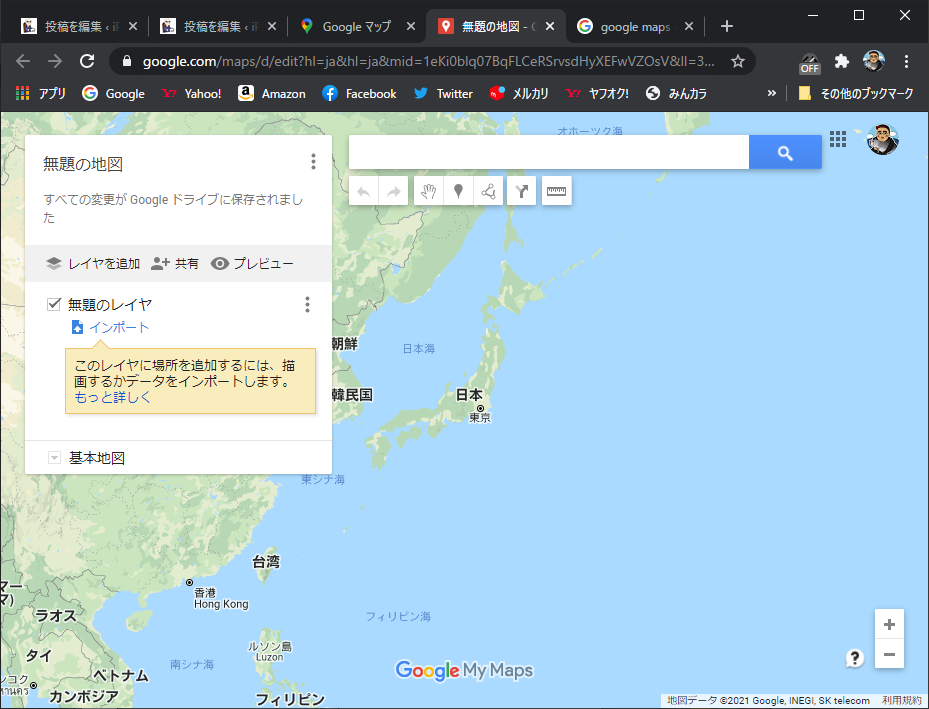Select the draw line tool

pyautogui.click(x=488, y=191)
